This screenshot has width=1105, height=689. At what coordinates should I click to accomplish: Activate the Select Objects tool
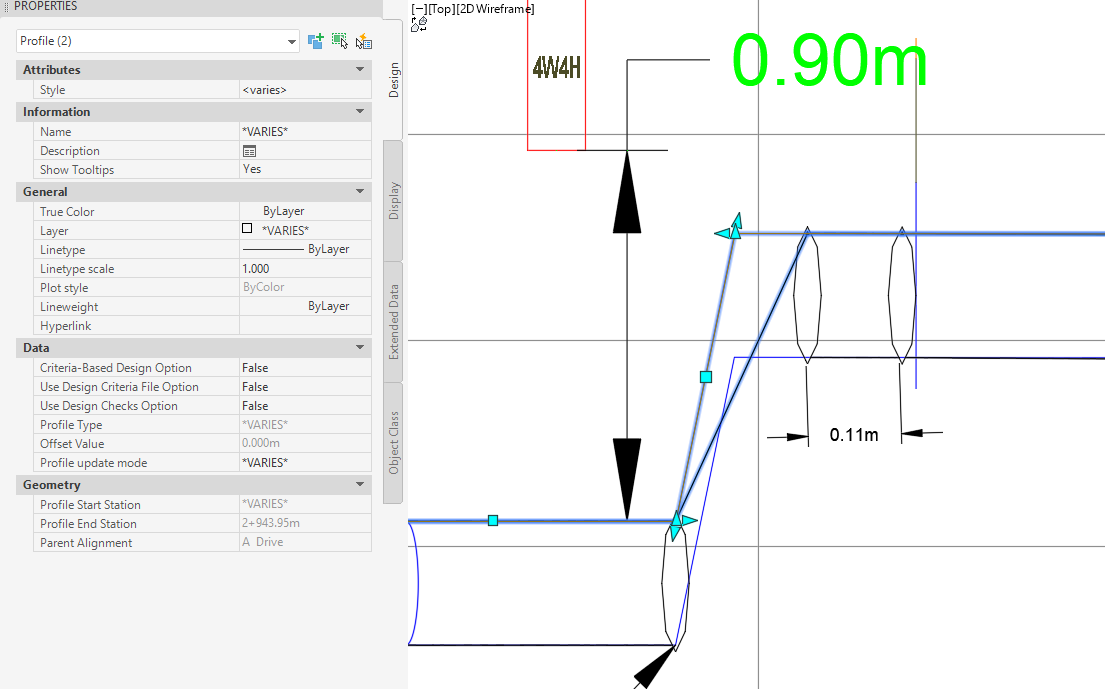pos(340,41)
